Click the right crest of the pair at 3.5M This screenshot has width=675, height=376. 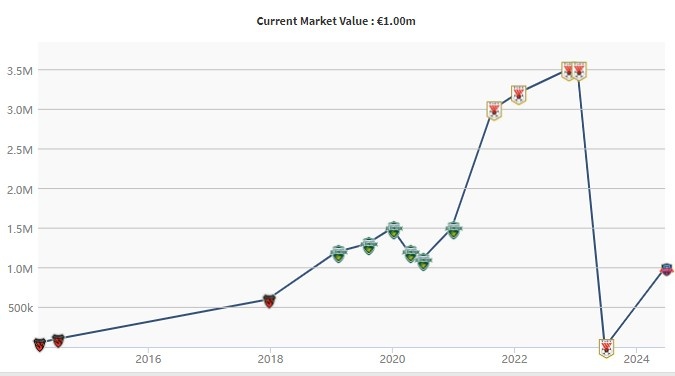click(579, 71)
